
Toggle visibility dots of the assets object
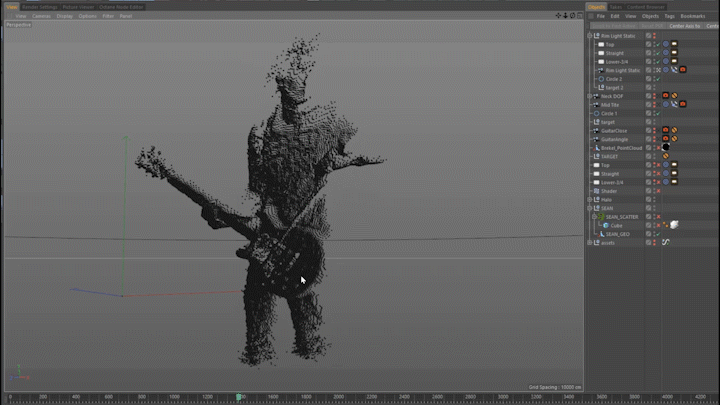(654, 242)
